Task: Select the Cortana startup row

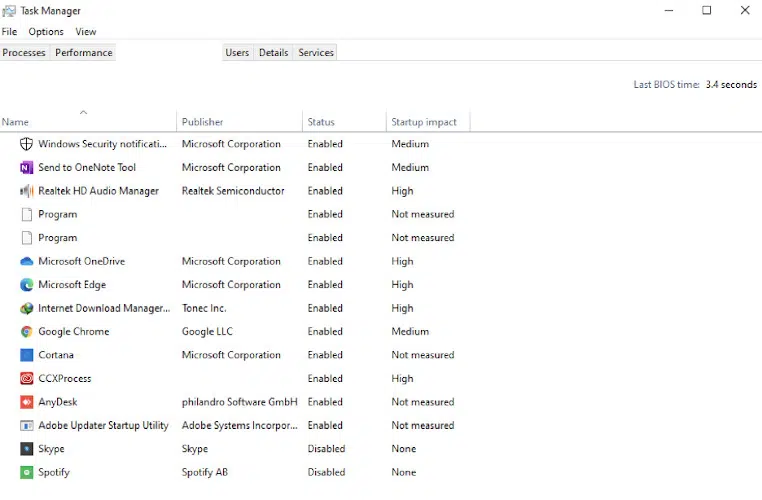Action: coord(56,355)
